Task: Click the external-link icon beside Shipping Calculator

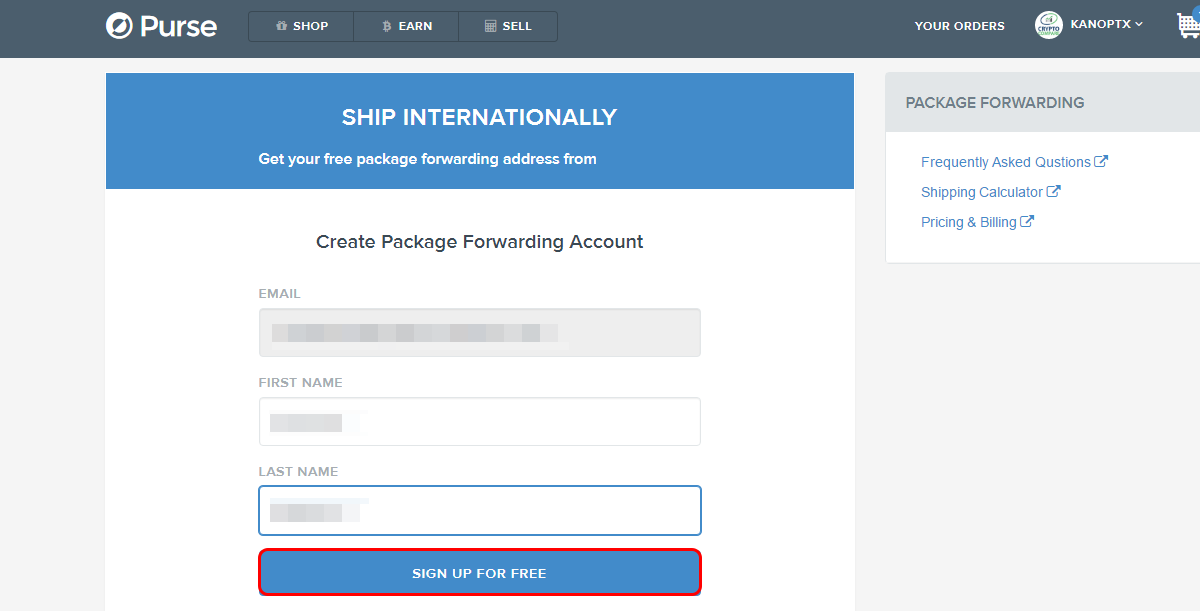Action: click(x=1054, y=191)
